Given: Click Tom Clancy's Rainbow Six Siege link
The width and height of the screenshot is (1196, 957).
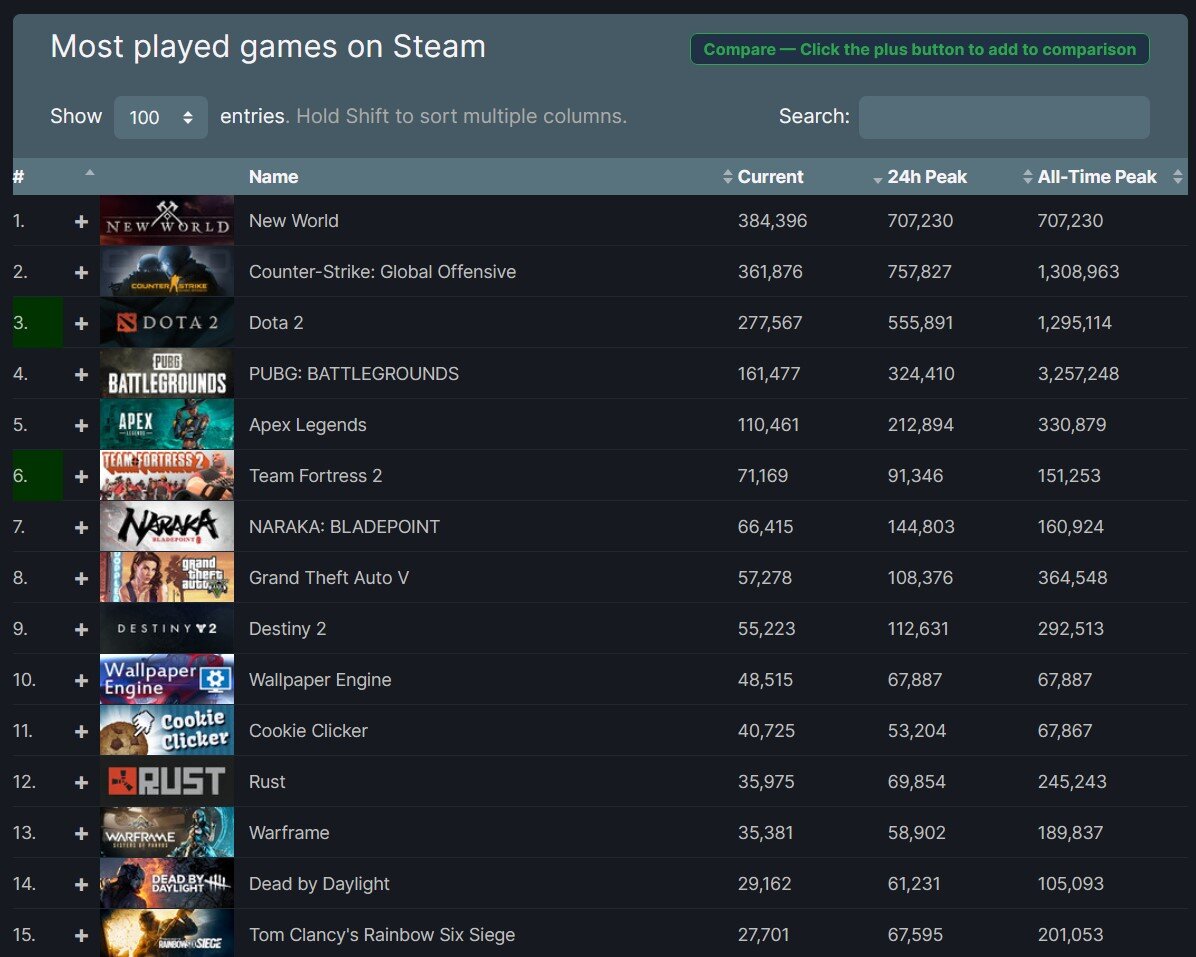Looking at the screenshot, I should click(382, 936).
